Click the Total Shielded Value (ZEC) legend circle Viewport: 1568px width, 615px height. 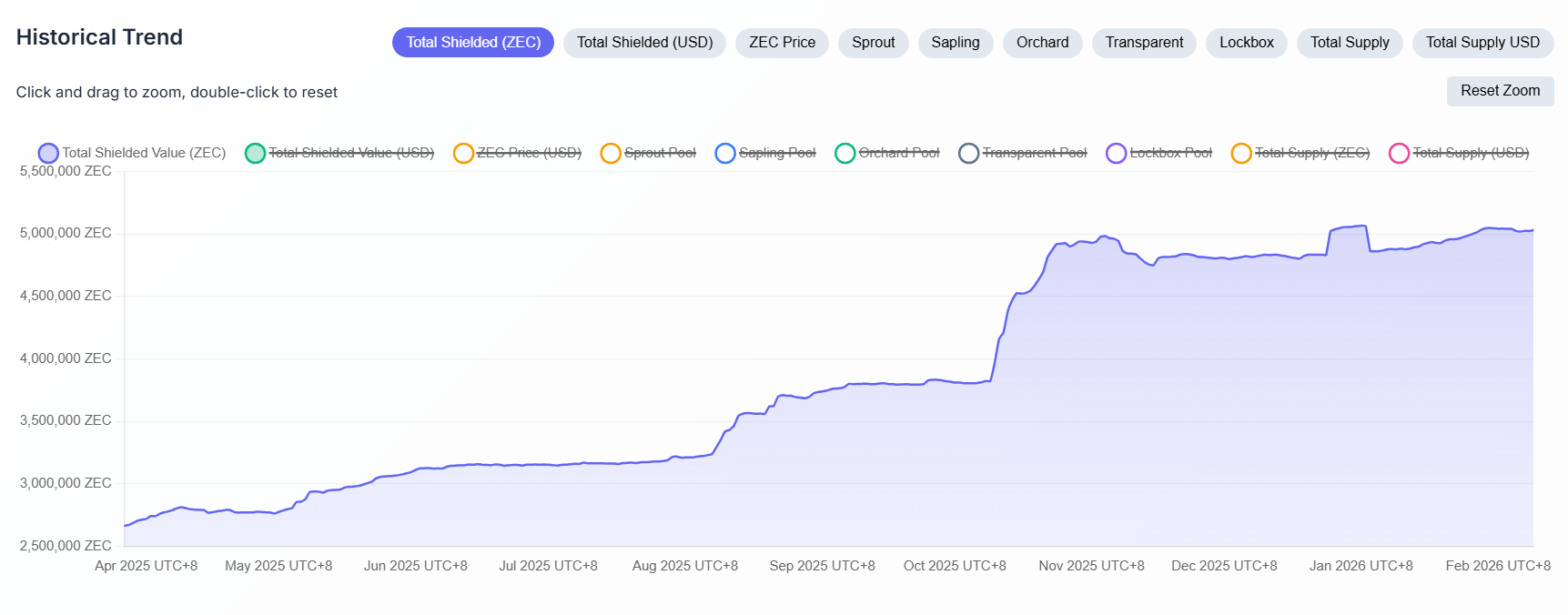click(x=48, y=153)
